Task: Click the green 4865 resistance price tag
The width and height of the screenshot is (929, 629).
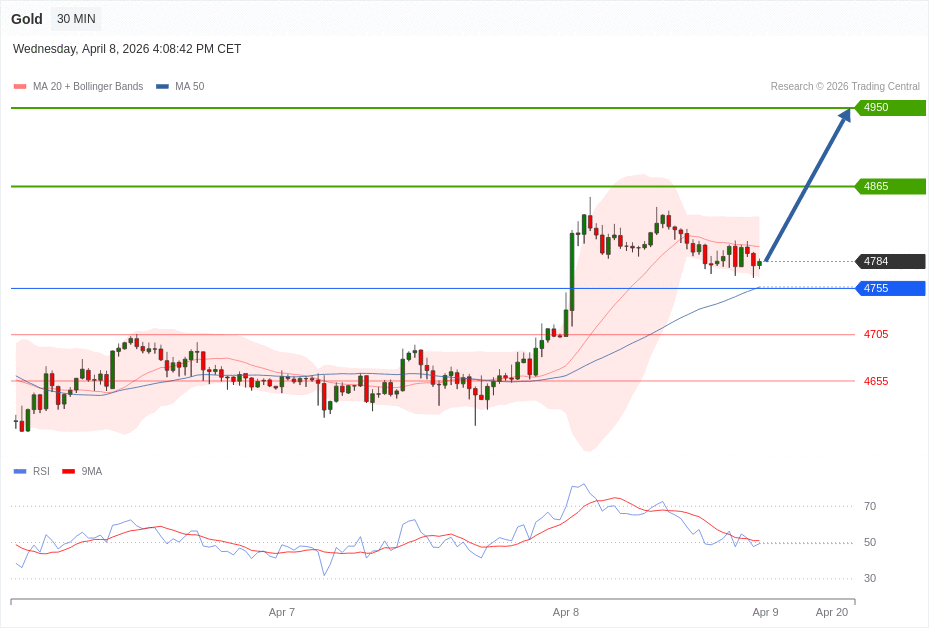Action: [x=890, y=186]
